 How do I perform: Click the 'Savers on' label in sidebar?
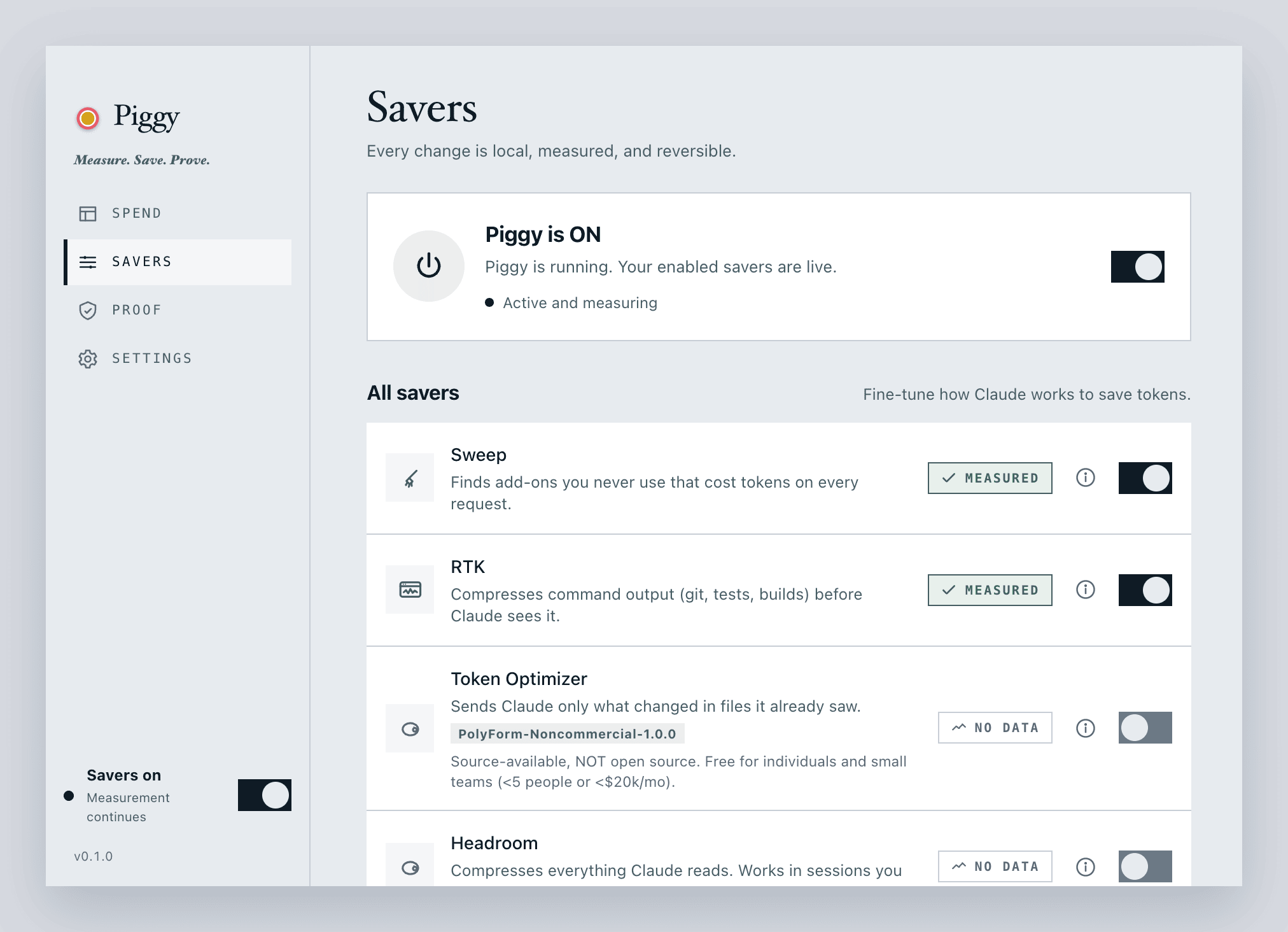pyautogui.click(x=124, y=775)
